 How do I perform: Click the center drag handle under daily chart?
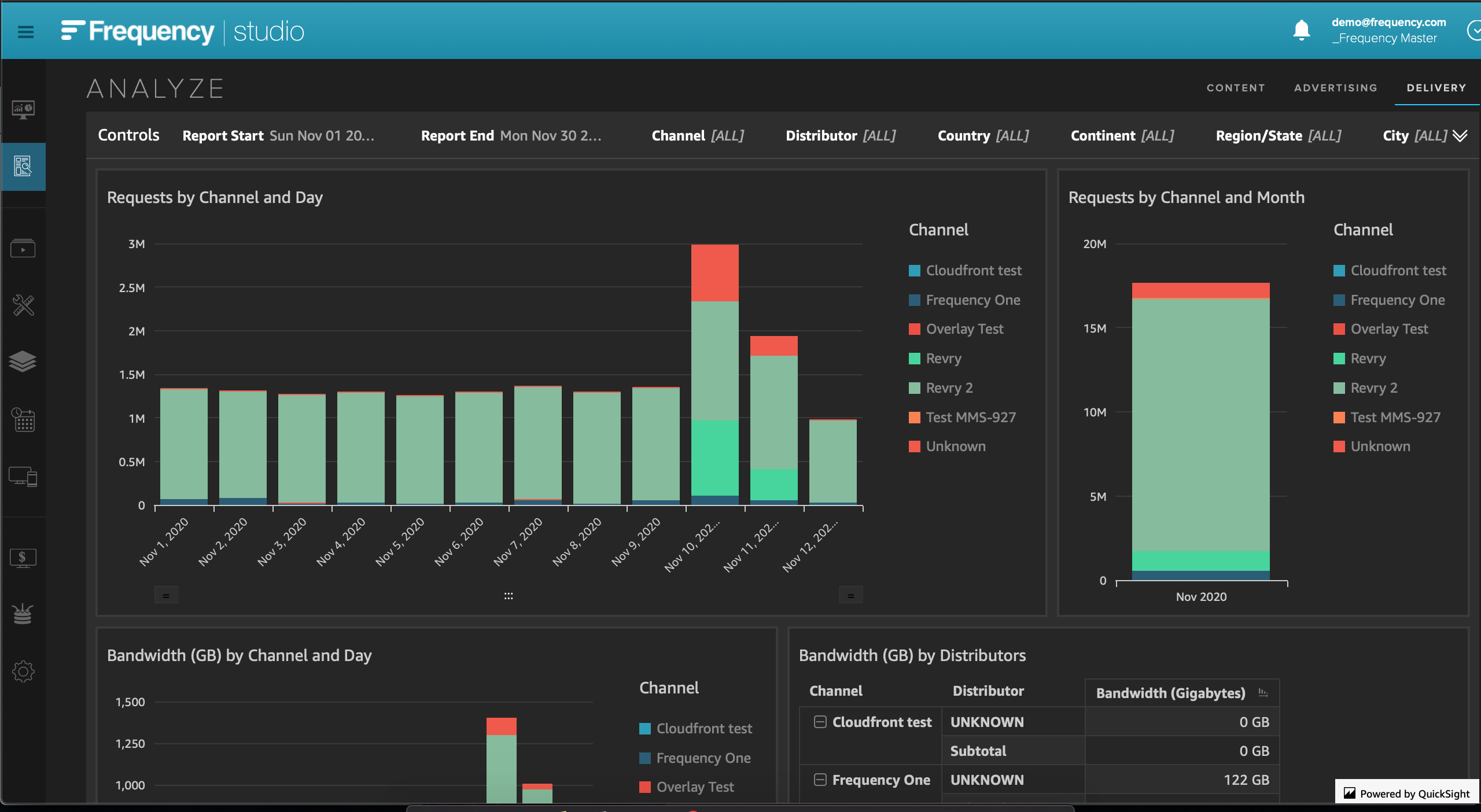click(x=509, y=596)
